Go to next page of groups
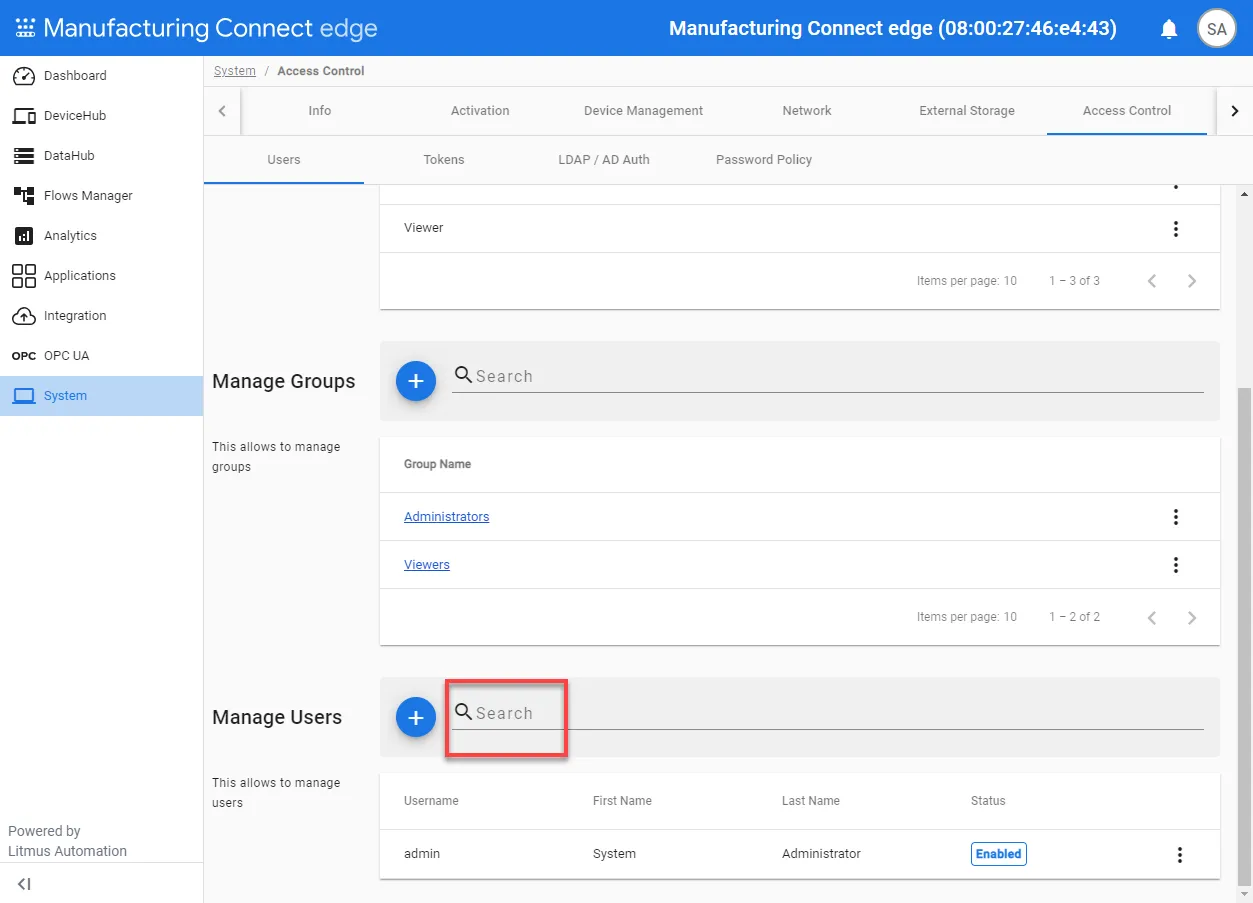Viewport: 1253px width, 903px height. click(1192, 617)
